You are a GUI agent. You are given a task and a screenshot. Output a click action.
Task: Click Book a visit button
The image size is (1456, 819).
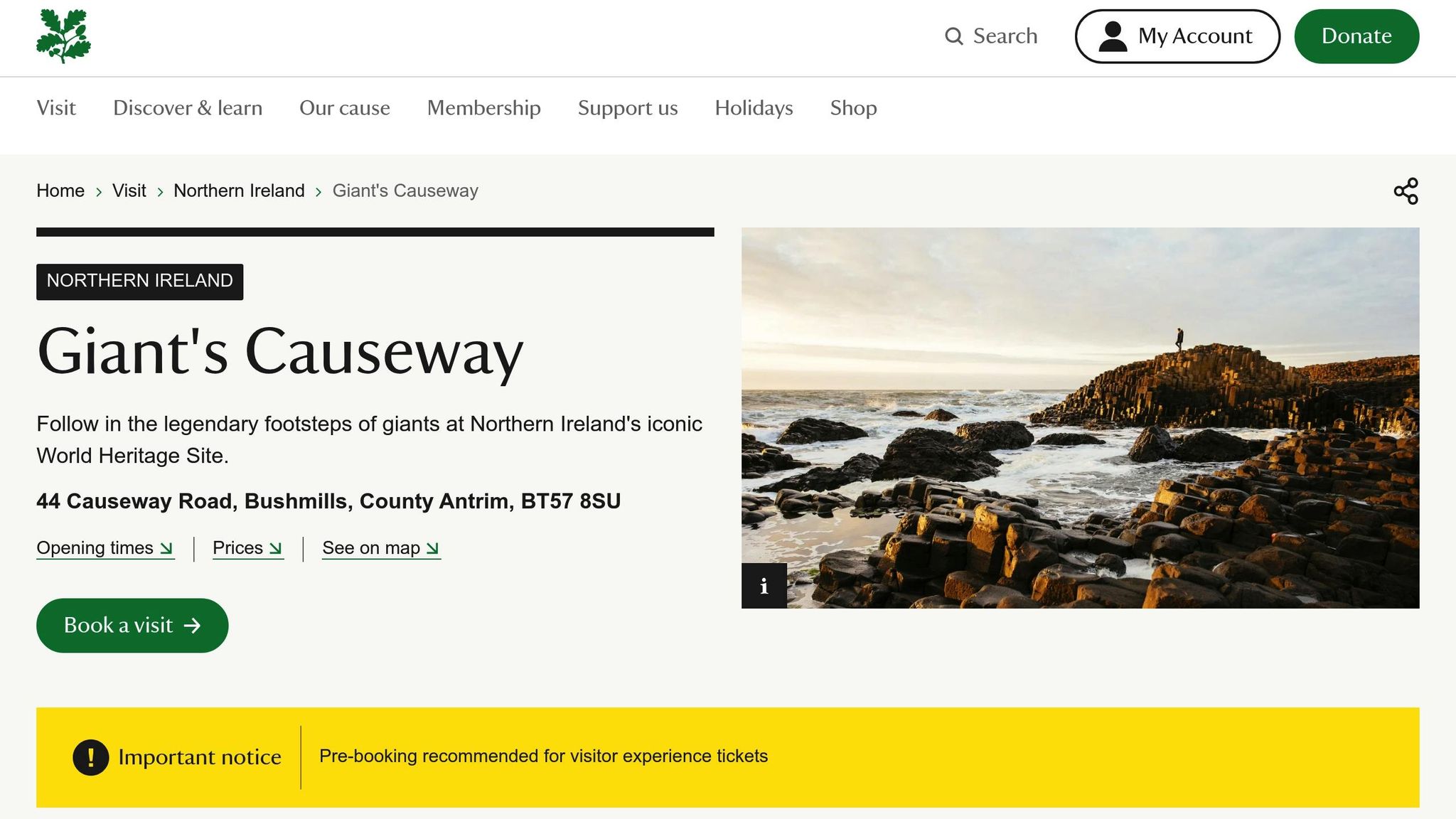point(132,626)
